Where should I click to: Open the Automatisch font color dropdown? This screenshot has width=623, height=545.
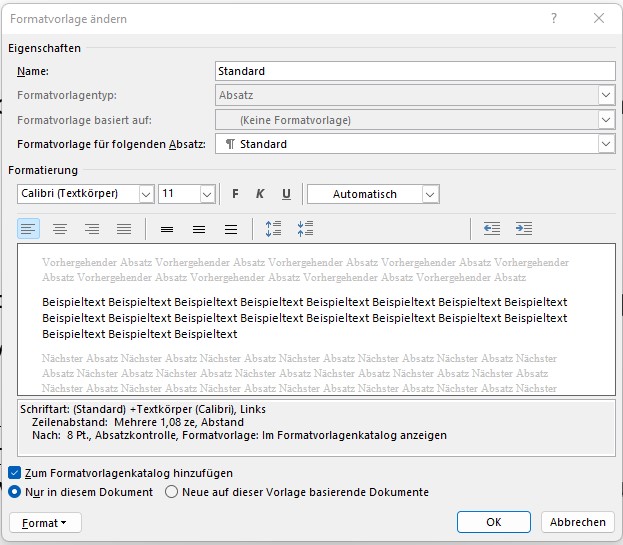(430, 194)
